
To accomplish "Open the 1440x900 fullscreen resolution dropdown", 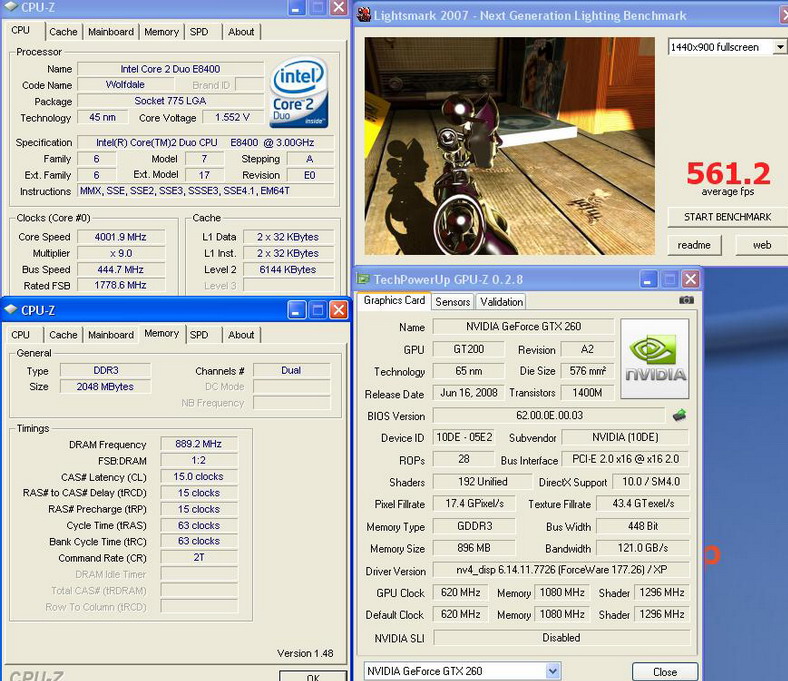I will coord(779,47).
